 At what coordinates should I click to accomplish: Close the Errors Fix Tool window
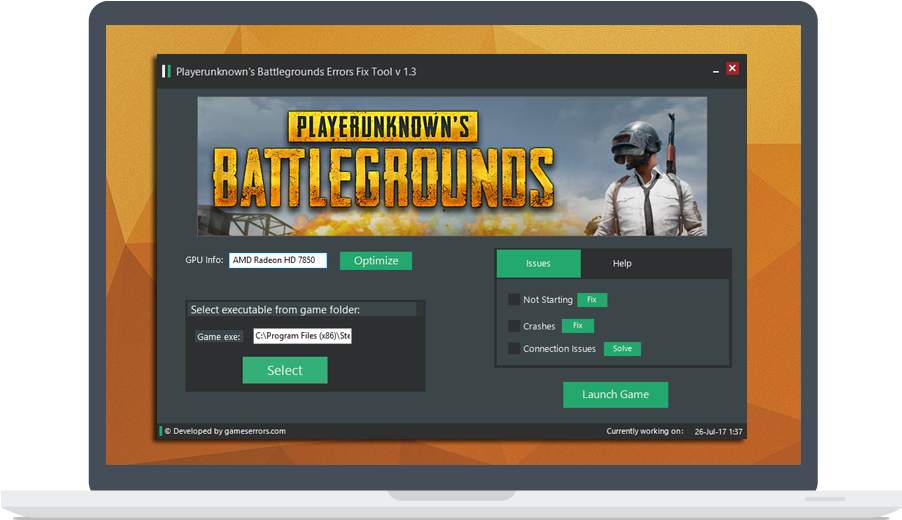[x=732, y=68]
